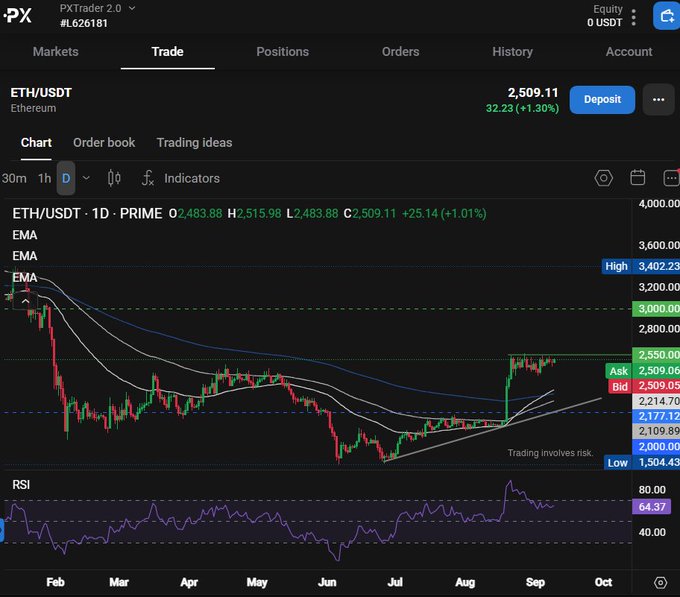Click the RSI indicator label
680x597 pixels.
(x=21, y=485)
